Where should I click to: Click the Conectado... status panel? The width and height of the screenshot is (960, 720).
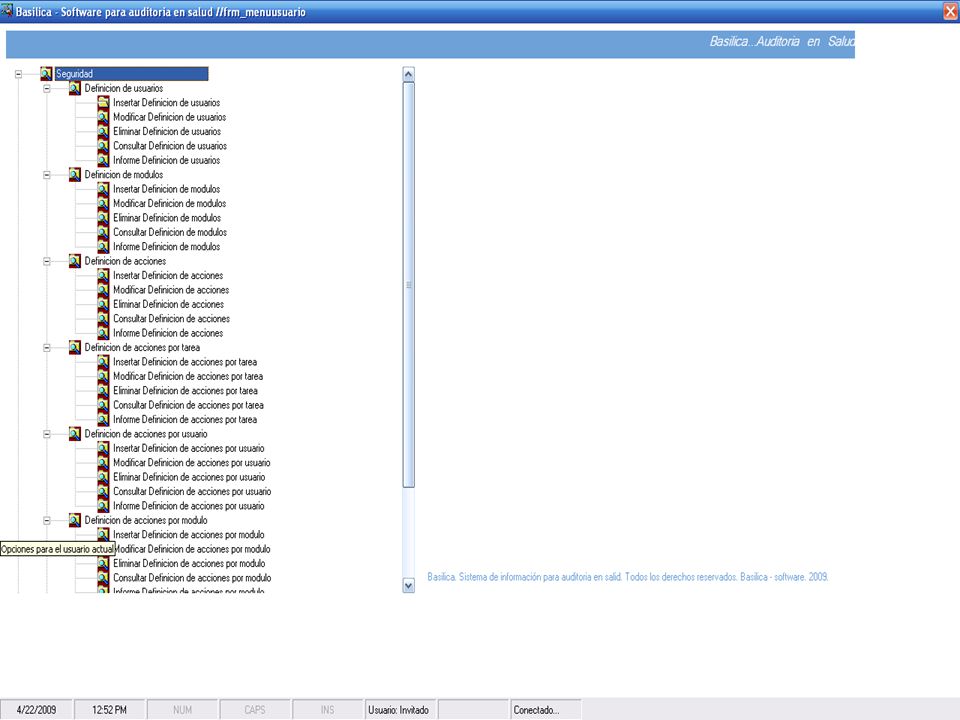546,710
